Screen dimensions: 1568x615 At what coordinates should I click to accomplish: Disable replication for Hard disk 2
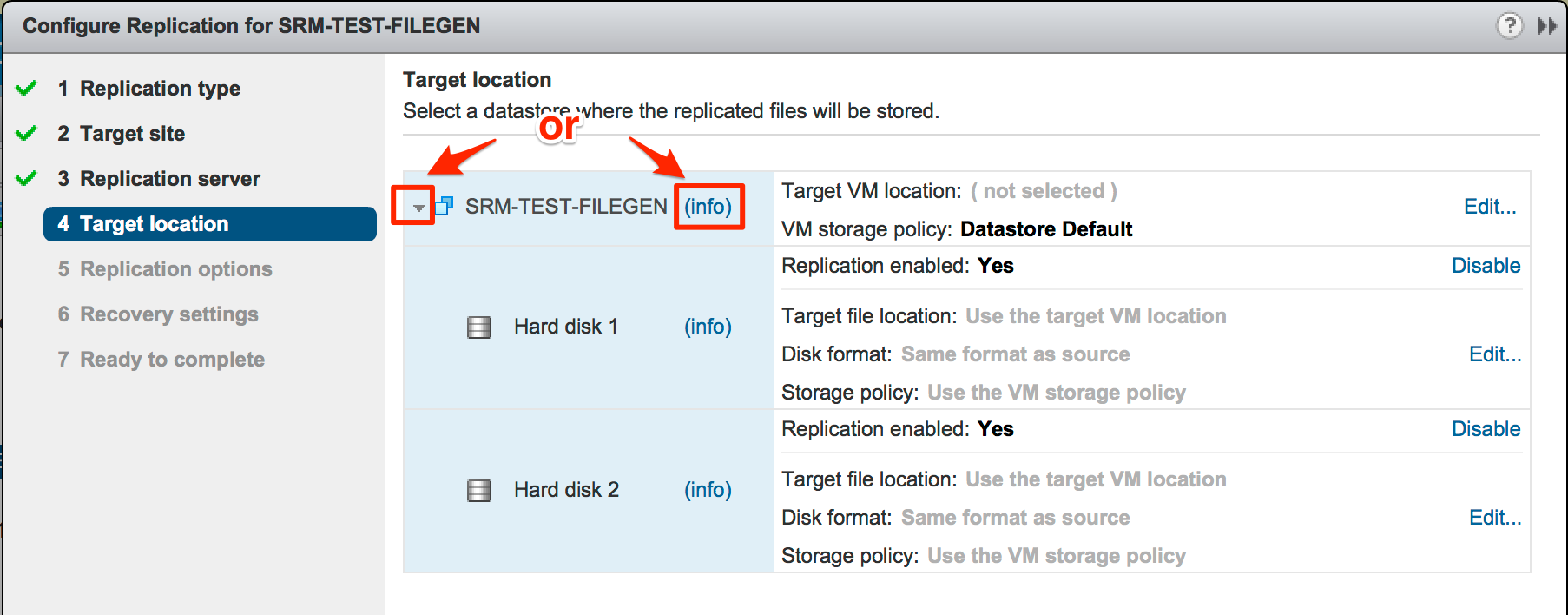1486,428
